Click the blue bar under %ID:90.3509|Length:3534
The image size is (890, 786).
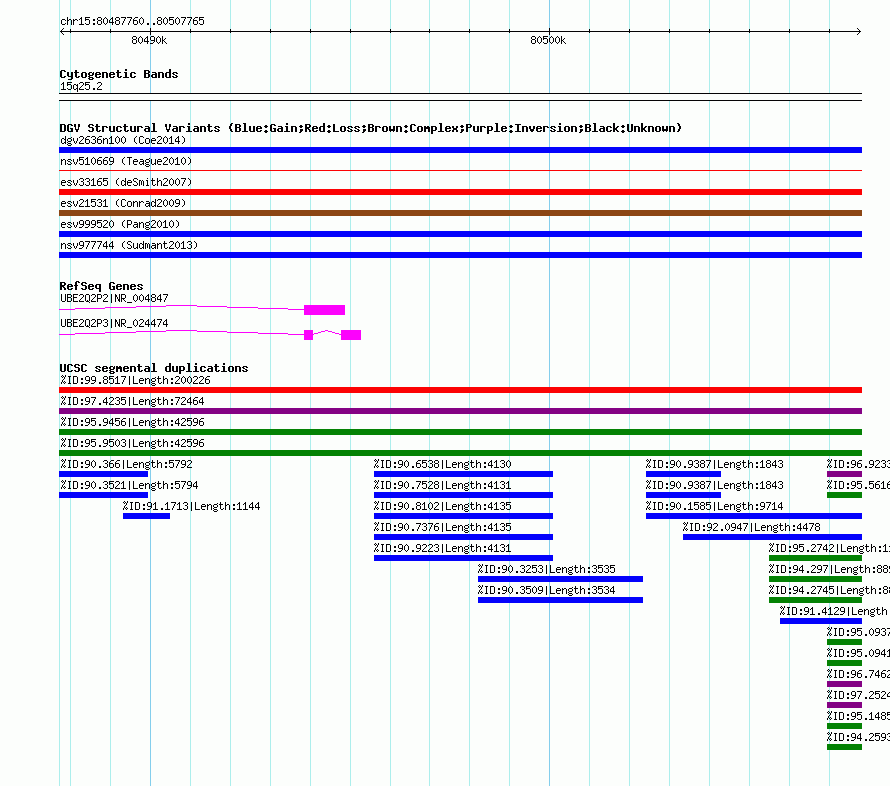click(x=560, y=600)
